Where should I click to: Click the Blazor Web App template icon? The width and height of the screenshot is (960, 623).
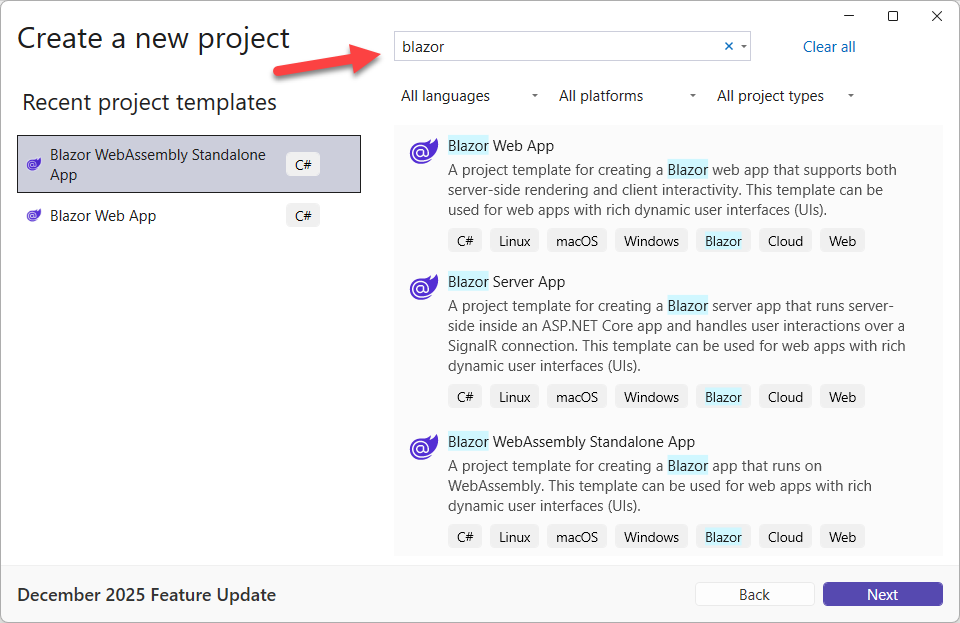(x=424, y=151)
